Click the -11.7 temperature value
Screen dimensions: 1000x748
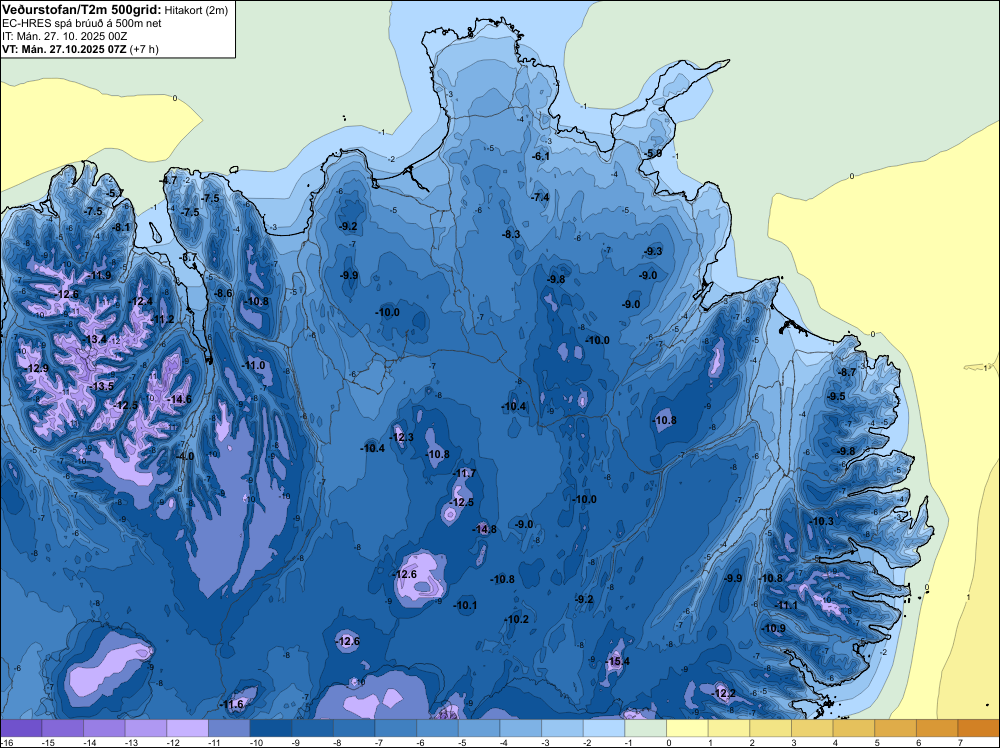[464, 473]
